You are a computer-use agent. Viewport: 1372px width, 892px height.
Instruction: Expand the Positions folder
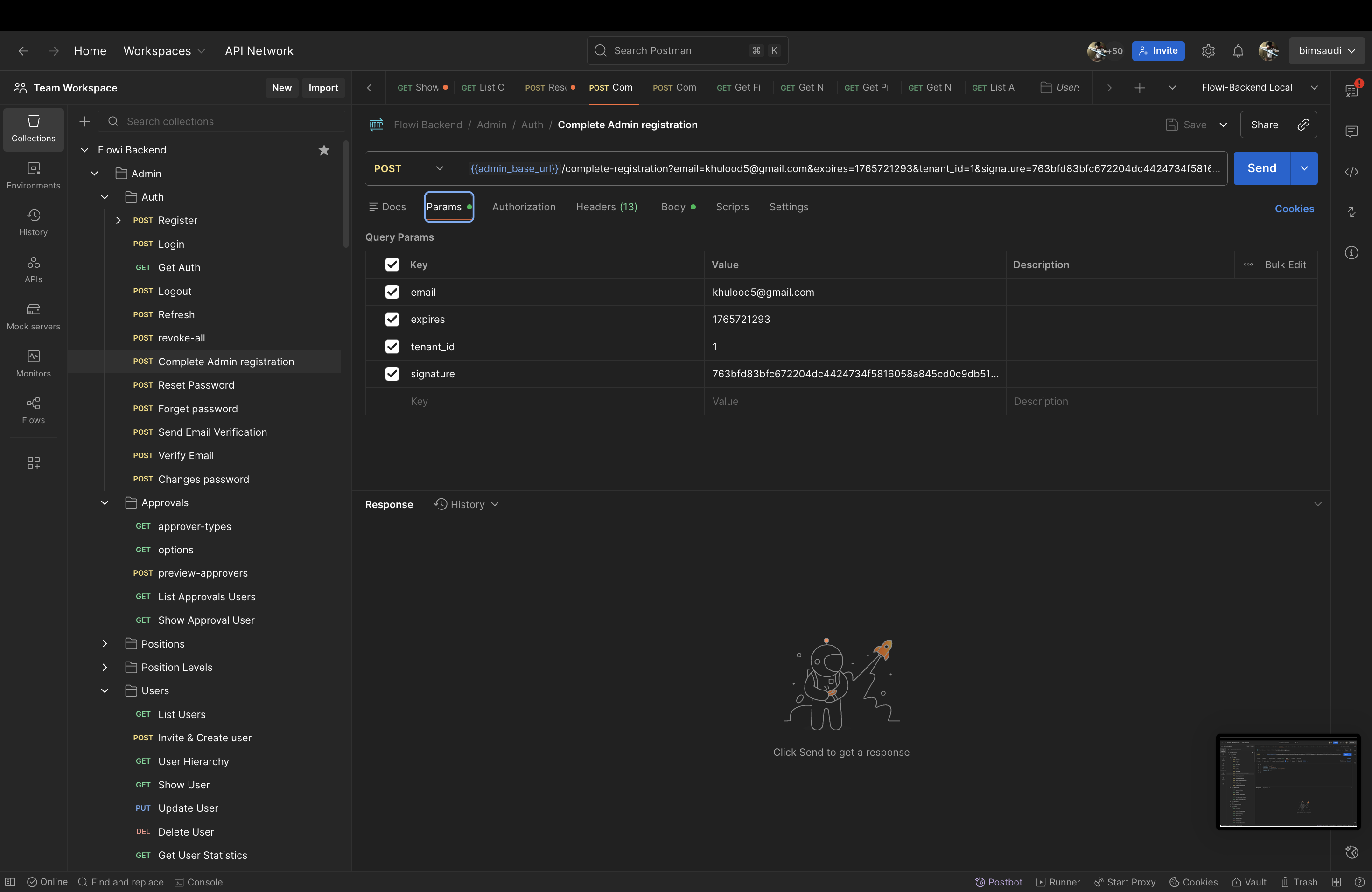click(x=105, y=644)
